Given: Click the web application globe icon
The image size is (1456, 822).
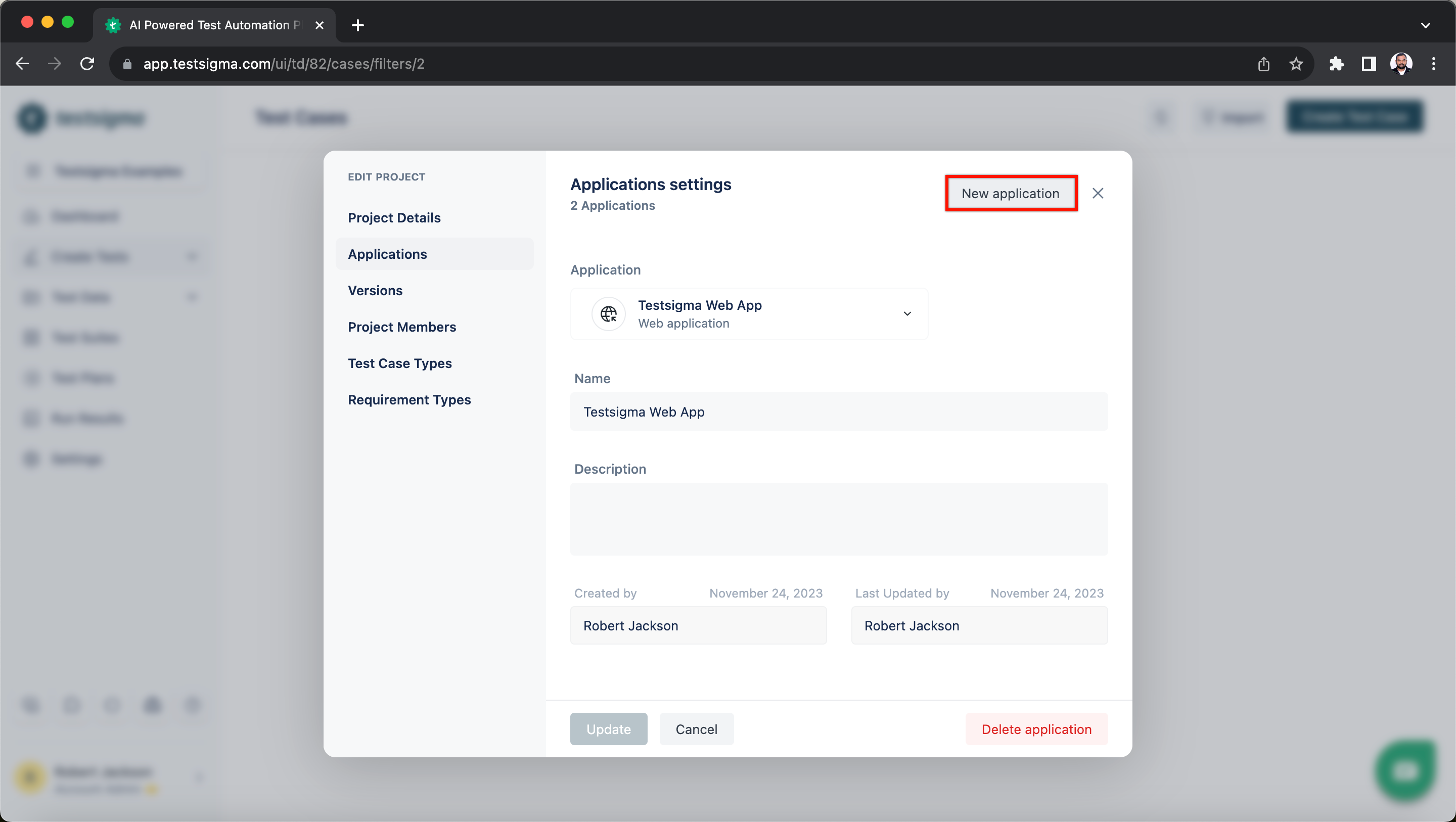Looking at the screenshot, I should (609, 314).
